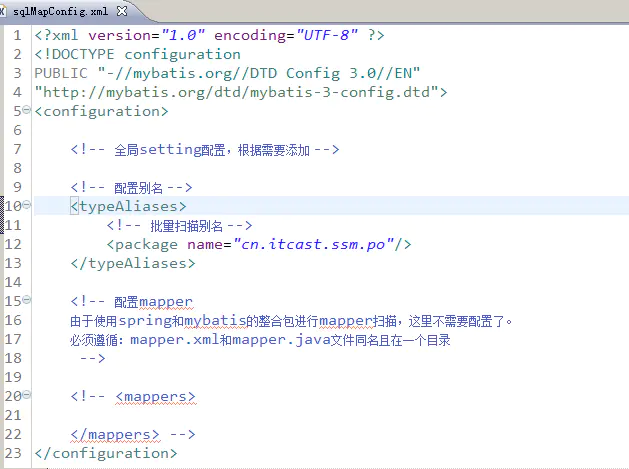This screenshot has height=469, width=629.
Task: Click the comment end '-->' on line 18
Action: pyautogui.click(x=93, y=358)
